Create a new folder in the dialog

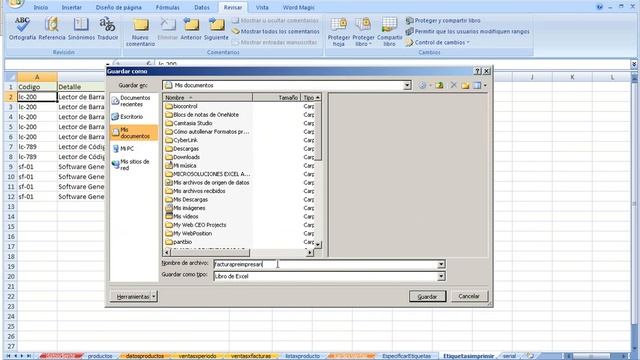465,85
